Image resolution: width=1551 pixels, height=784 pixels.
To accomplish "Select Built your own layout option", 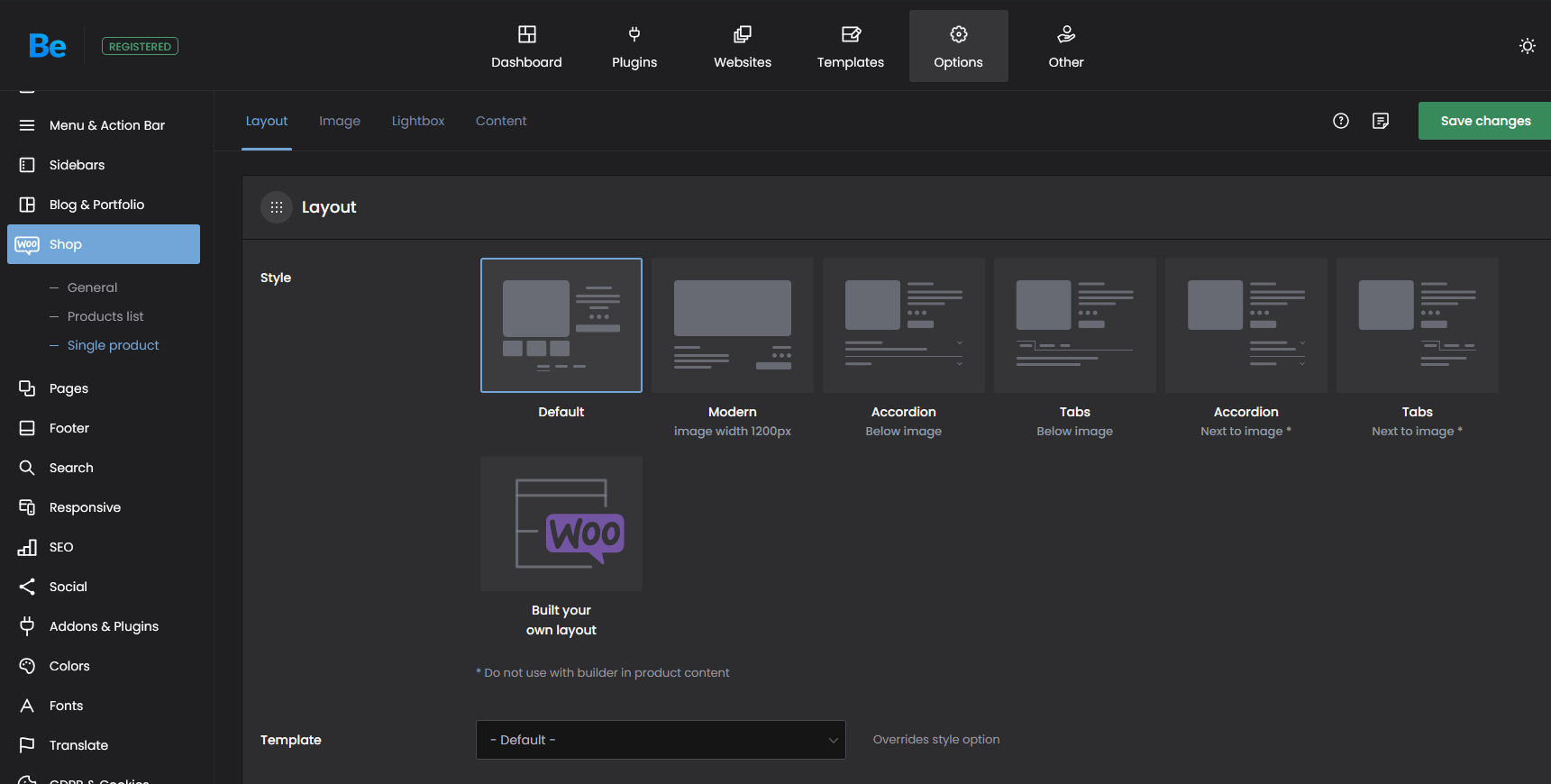I will [561, 524].
